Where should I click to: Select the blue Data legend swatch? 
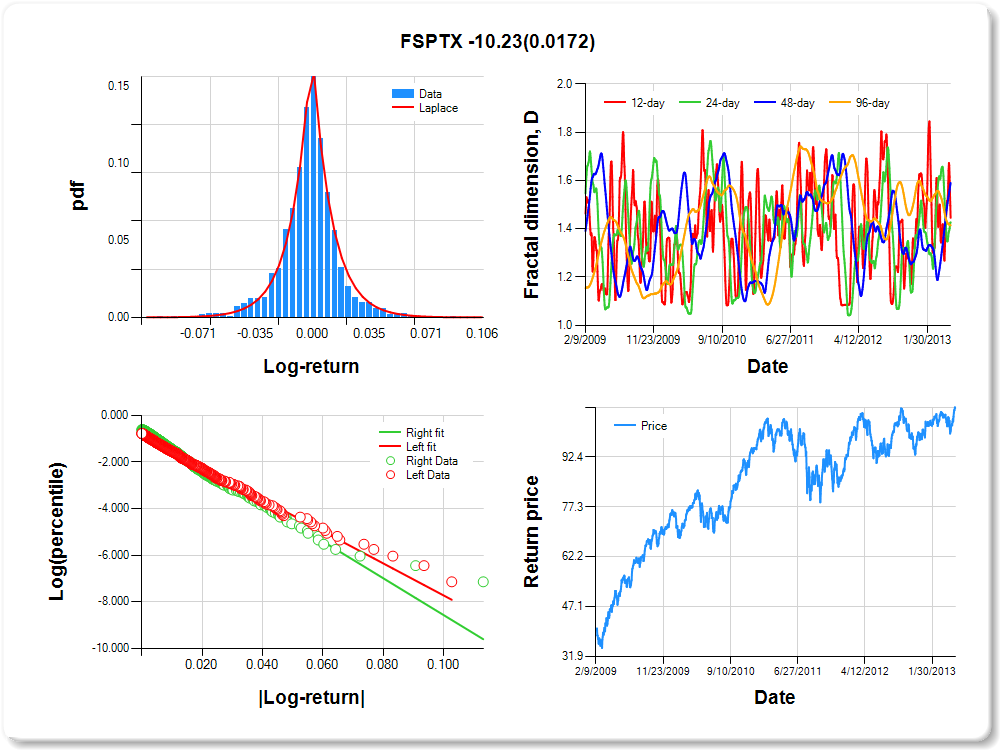tap(402, 94)
